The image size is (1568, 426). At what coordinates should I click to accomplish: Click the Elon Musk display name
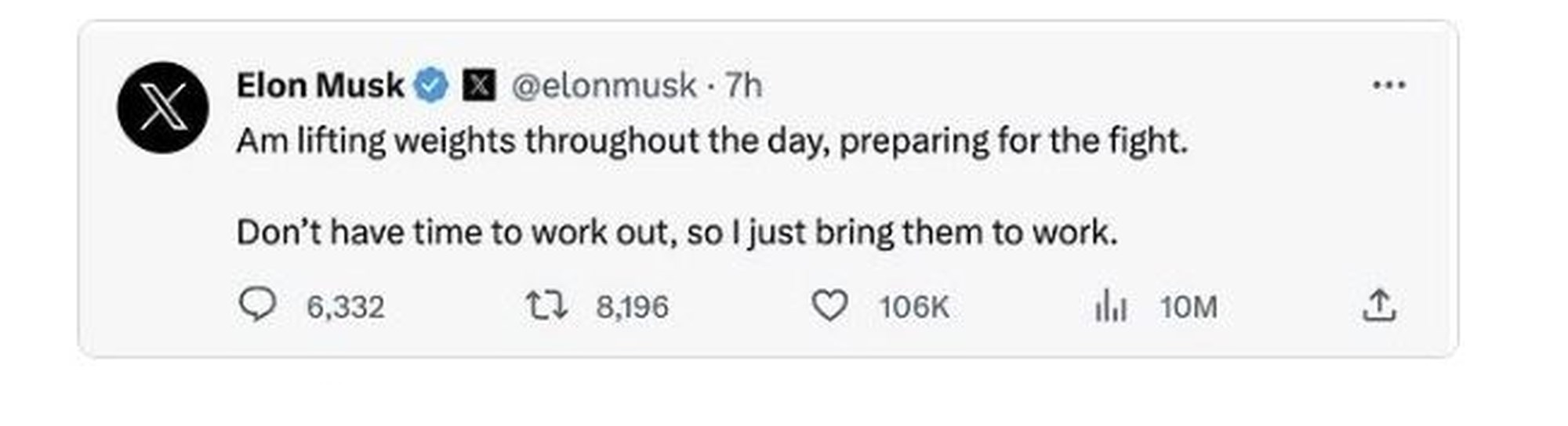320,85
